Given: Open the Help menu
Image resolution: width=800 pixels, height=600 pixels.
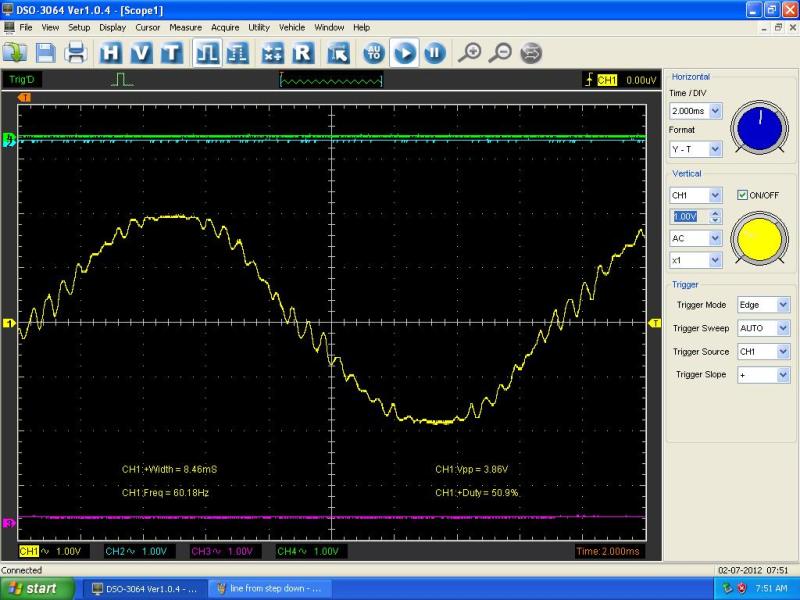Looking at the screenshot, I should [x=361, y=27].
